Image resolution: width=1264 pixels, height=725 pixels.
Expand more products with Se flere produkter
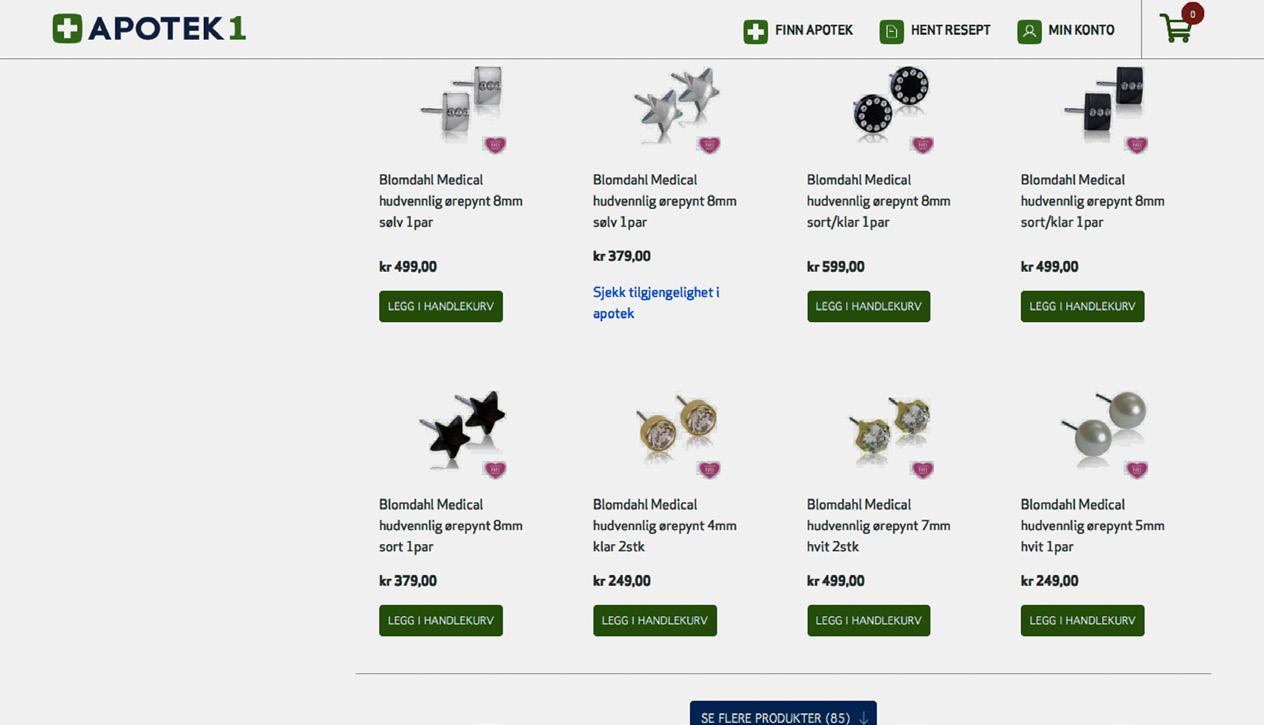tap(783, 716)
